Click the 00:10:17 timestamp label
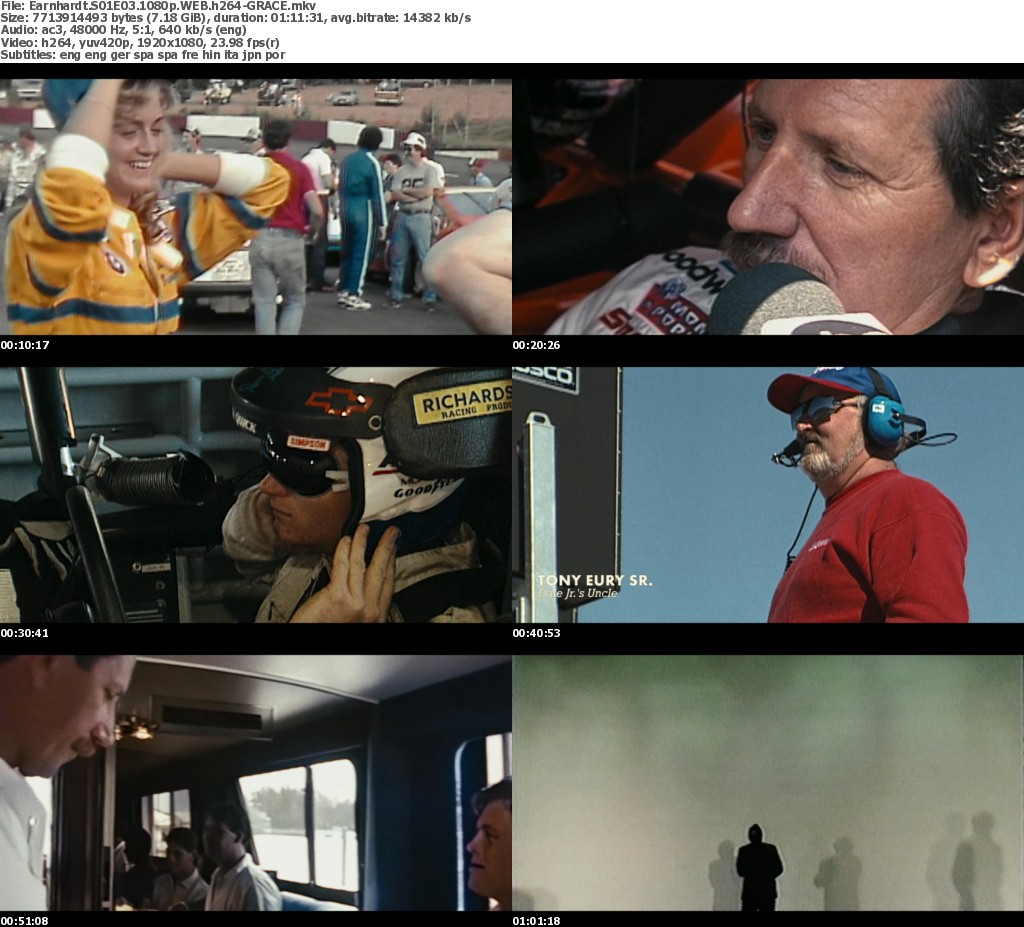 pyautogui.click(x=25, y=345)
